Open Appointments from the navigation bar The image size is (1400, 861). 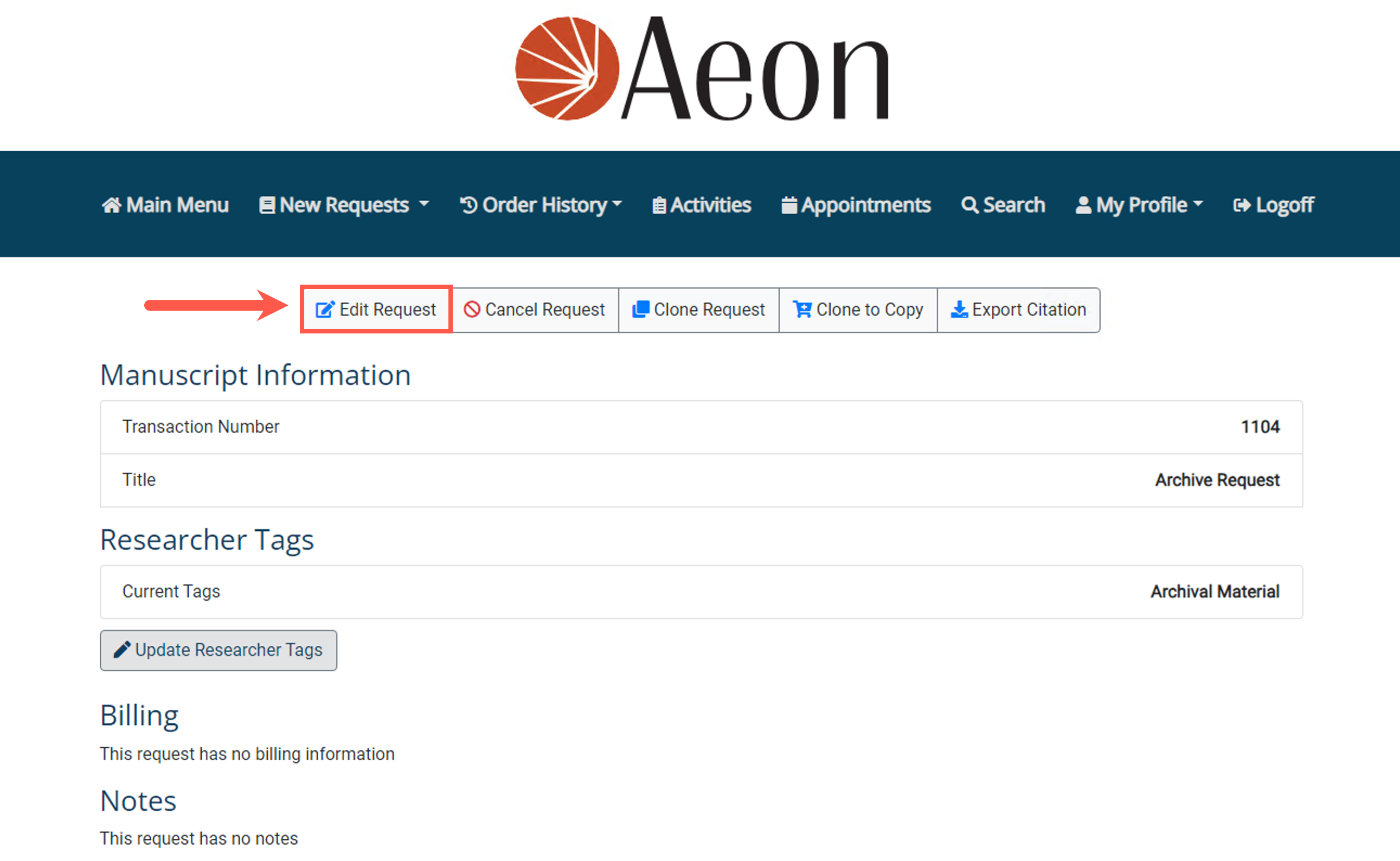(865, 205)
